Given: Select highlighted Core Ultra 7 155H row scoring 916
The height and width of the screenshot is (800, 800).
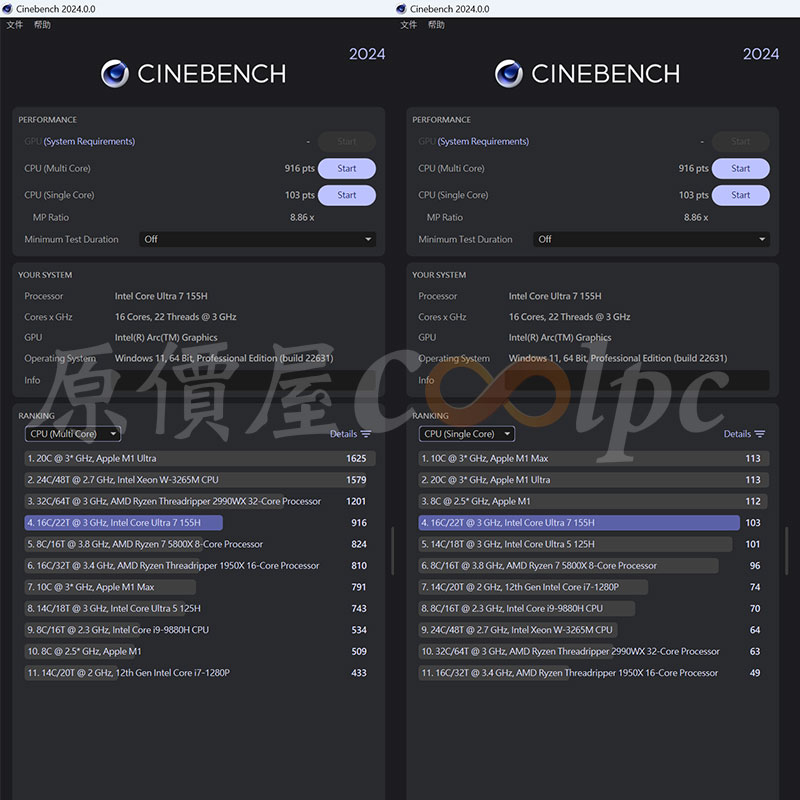Looking at the screenshot, I should pyautogui.click(x=200, y=522).
